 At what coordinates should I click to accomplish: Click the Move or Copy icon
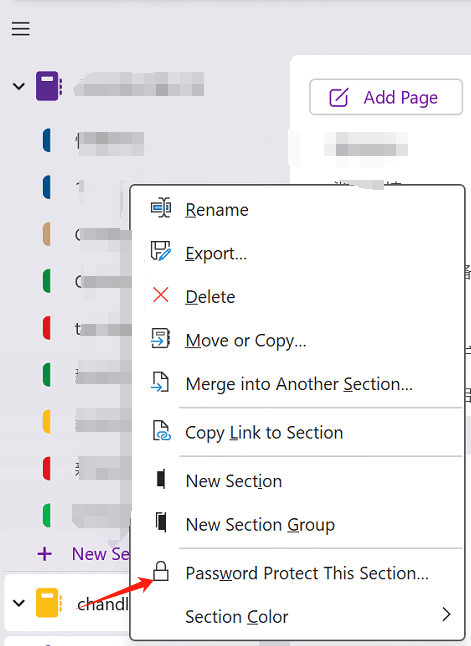point(161,338)
